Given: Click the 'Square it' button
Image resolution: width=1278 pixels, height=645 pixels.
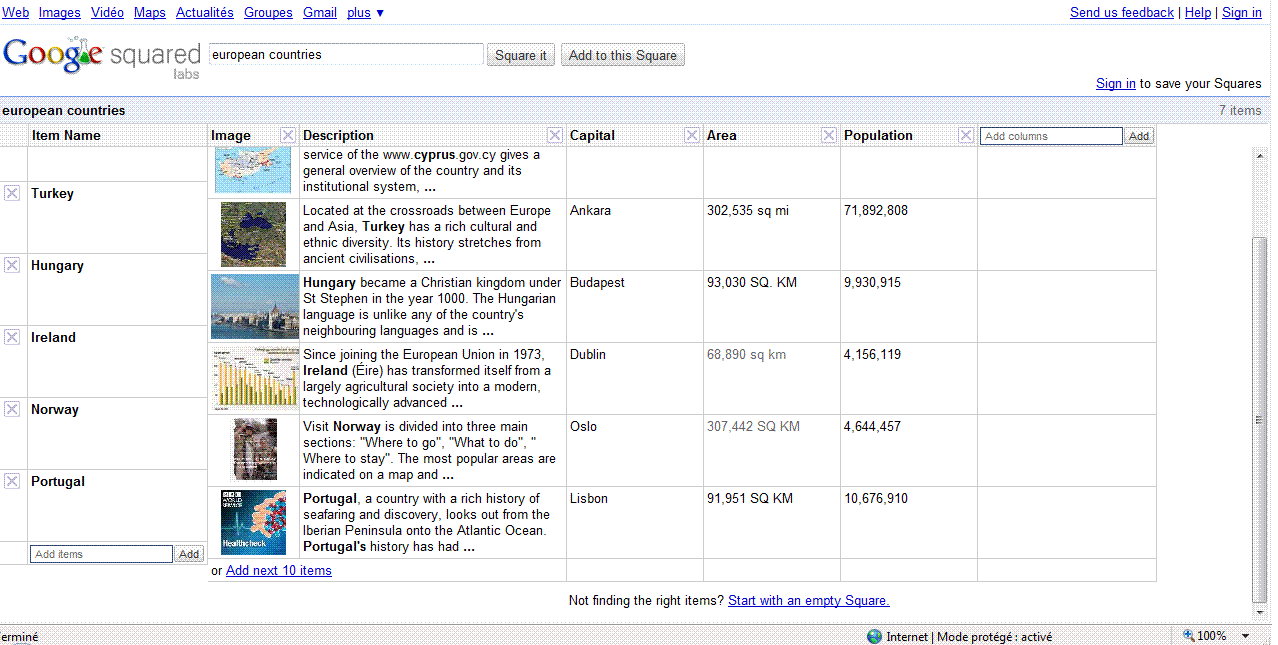Looking at the screenshot, I should [522, 55].
